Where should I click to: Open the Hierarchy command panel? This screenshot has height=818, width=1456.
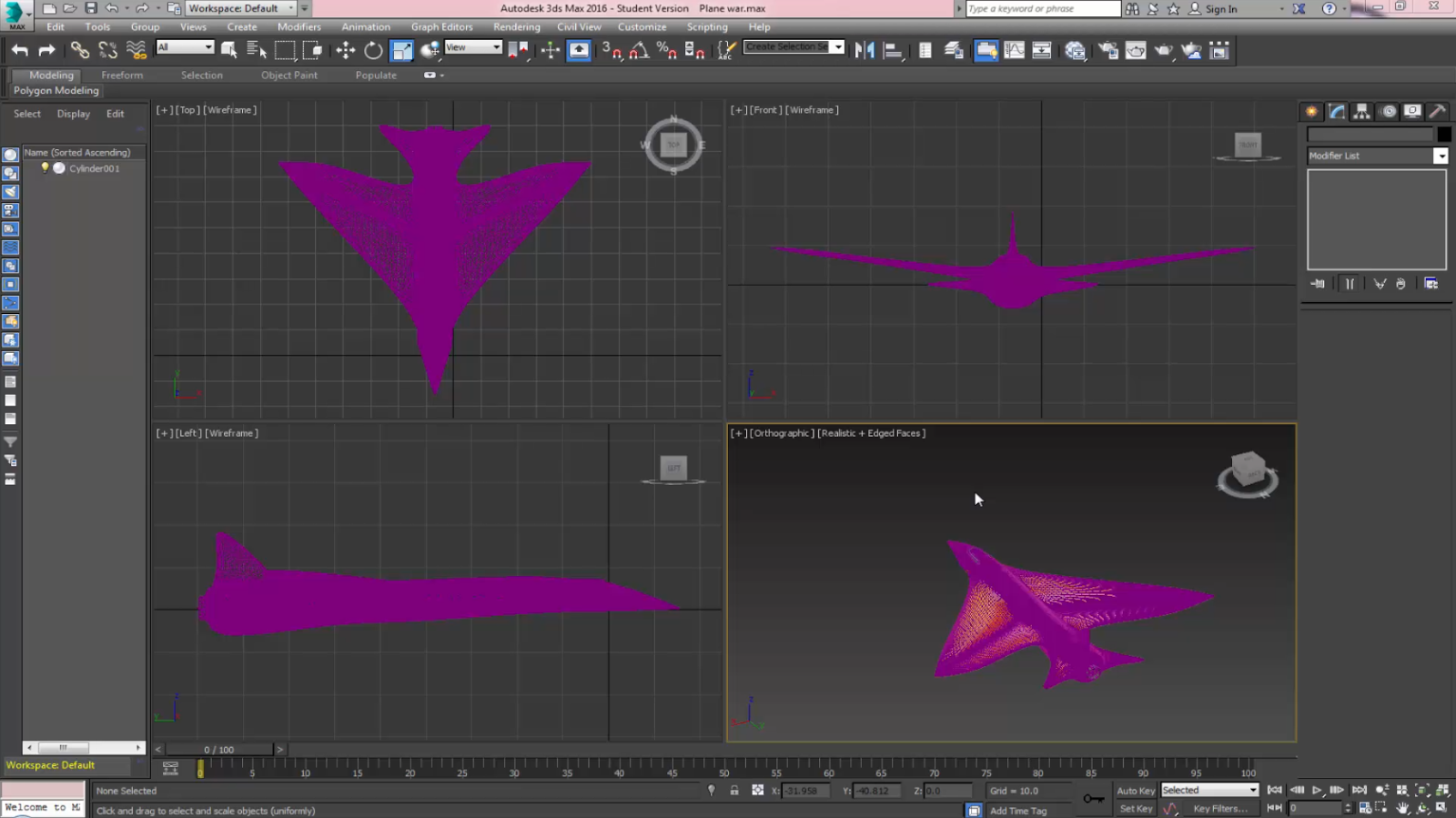pyautogui.click(x=1361, y=111)
